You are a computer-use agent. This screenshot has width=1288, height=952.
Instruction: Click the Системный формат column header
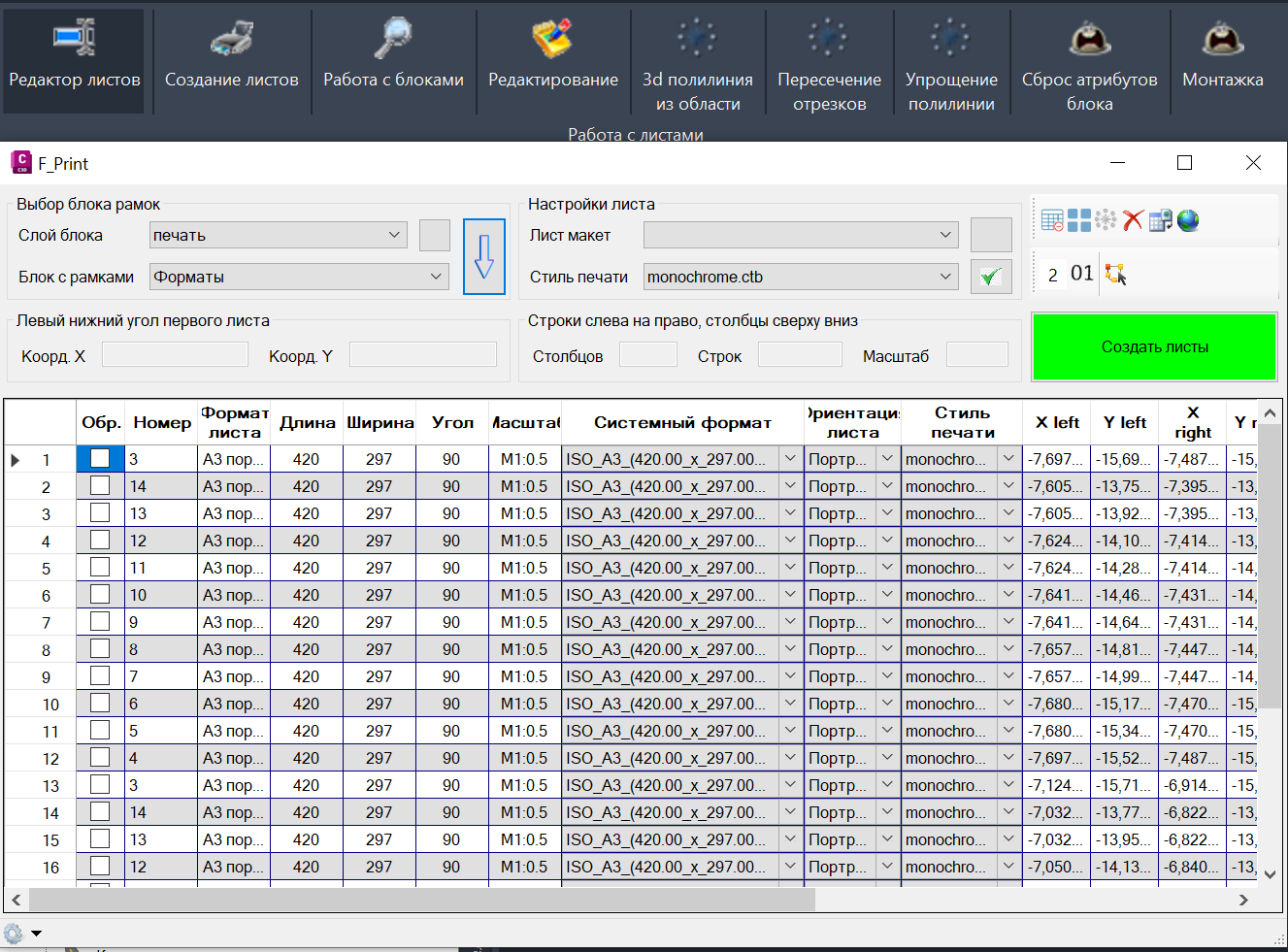coord(682,422)
